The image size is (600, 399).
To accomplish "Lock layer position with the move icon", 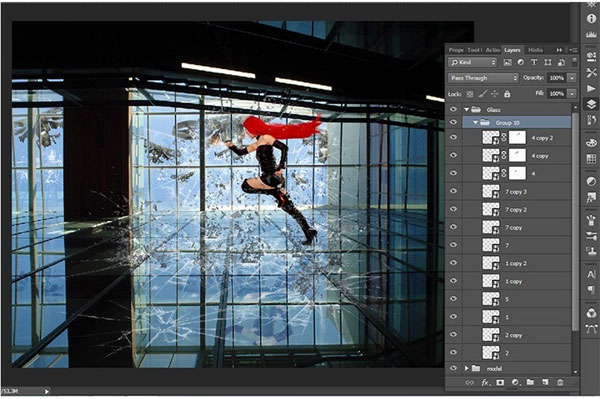I will [x=494, y=94].
